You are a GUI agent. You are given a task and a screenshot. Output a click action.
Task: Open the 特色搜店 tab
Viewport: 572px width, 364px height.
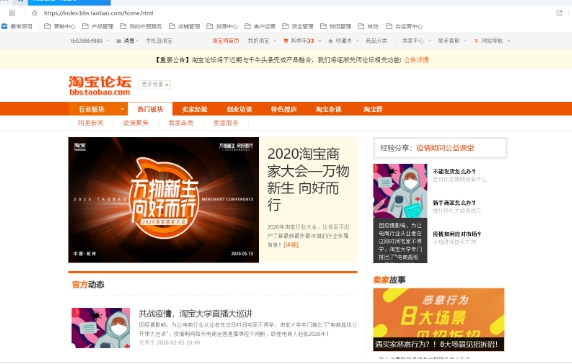[x=283, y=109]
